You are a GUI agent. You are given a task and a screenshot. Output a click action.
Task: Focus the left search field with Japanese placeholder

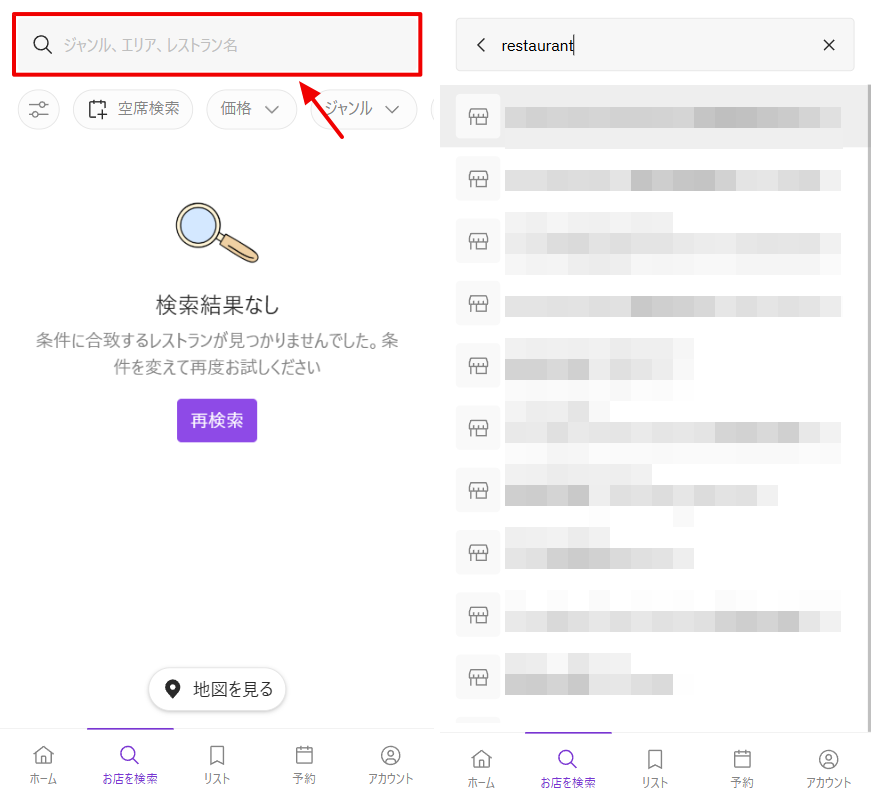[230, 45]
